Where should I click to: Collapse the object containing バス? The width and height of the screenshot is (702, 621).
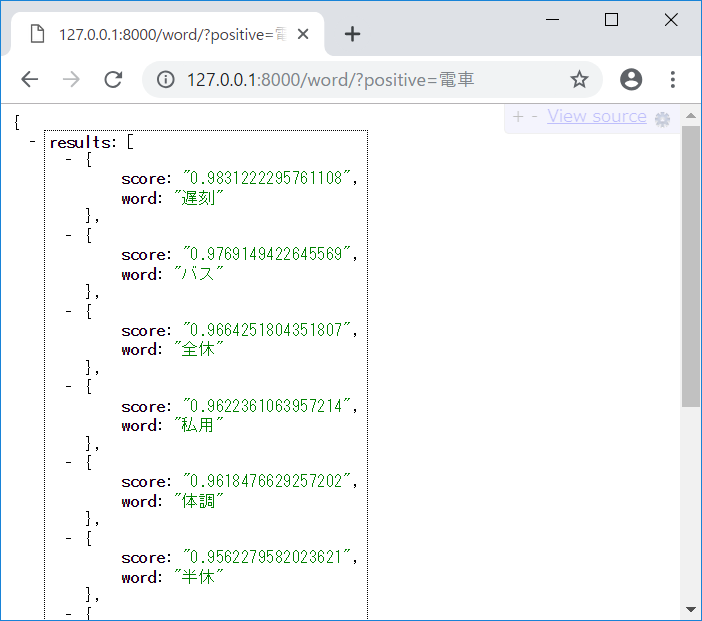68,235
